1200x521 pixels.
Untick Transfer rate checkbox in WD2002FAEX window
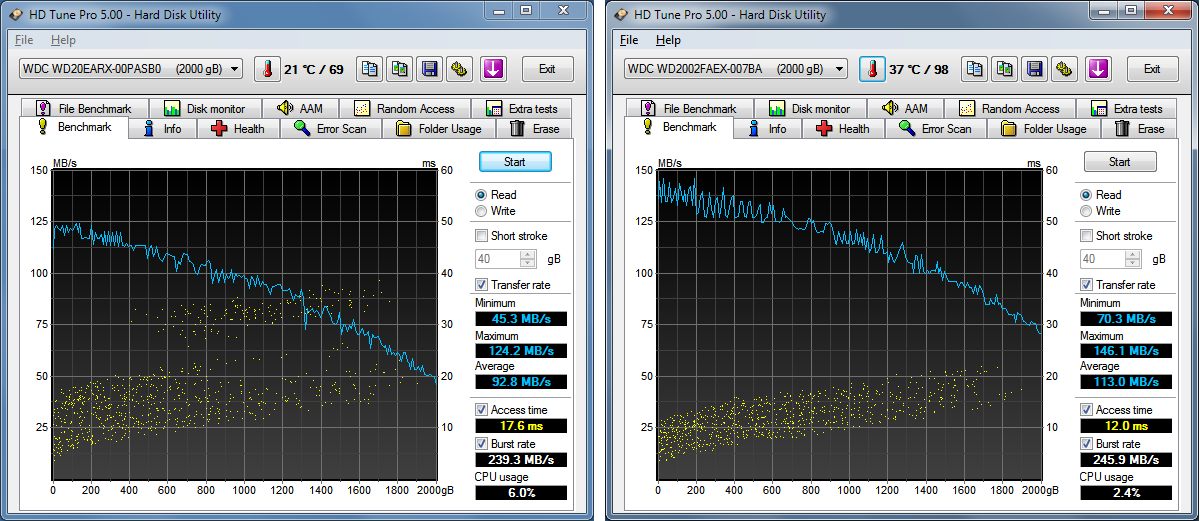click(x=1087, y=285)
